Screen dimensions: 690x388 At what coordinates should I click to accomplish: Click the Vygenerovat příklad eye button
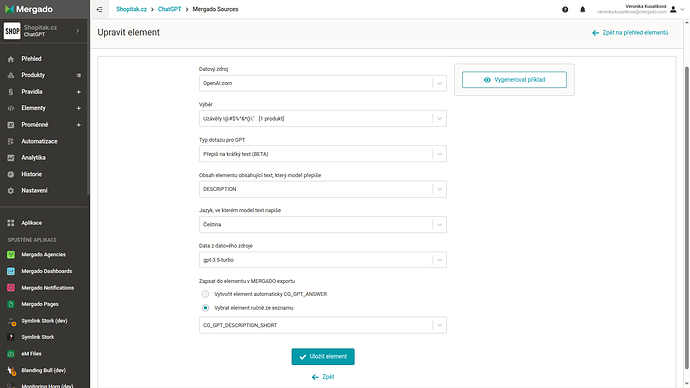(514, 80)
